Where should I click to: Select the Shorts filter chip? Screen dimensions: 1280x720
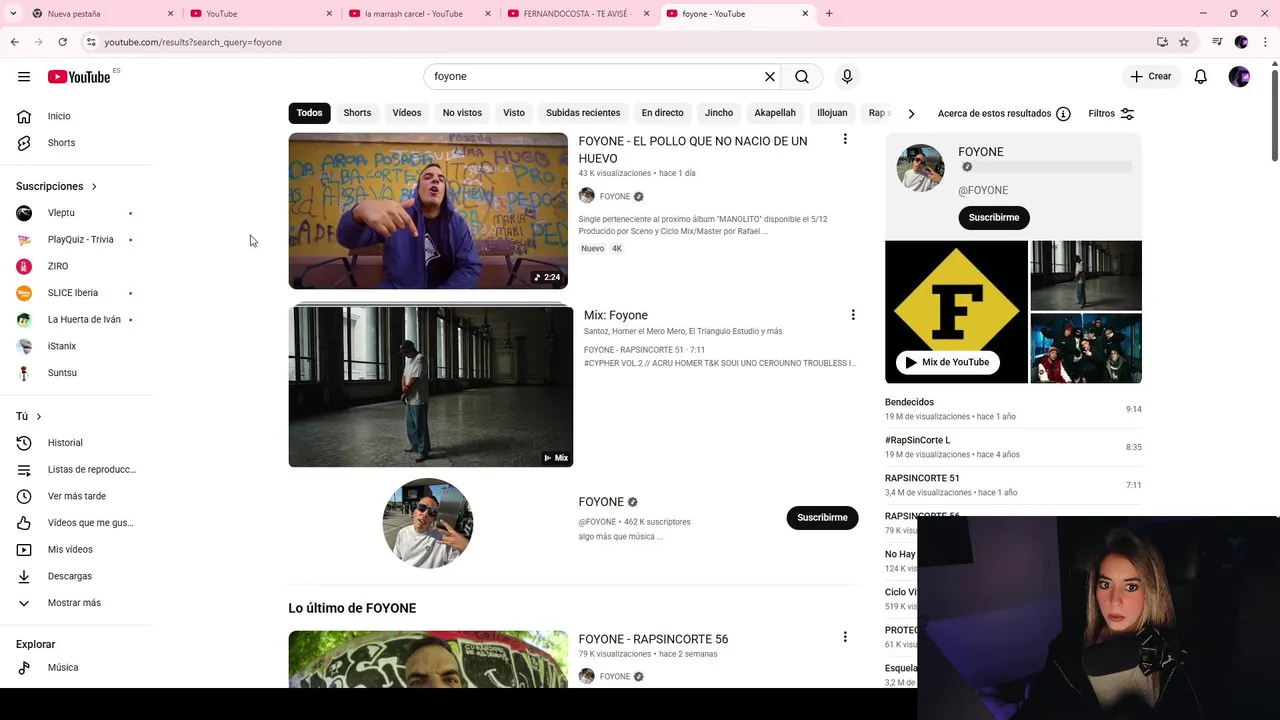[357, 113]
